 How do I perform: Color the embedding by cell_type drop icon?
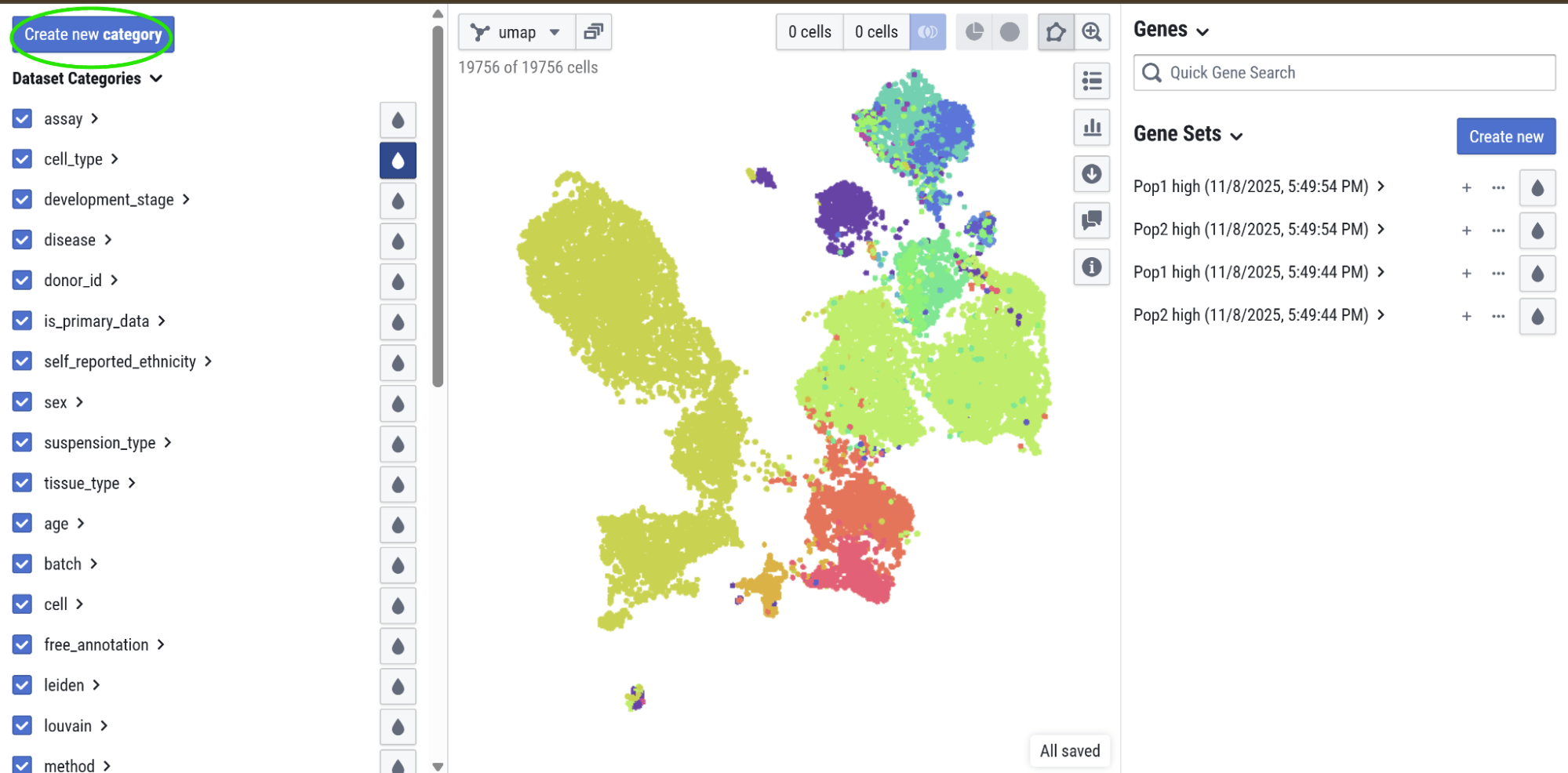click(x=398, y=160)
